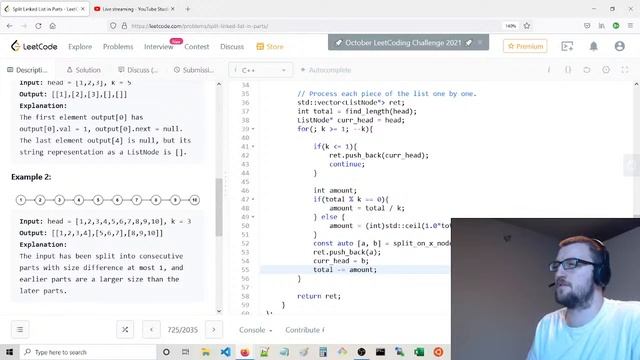Image resolution: width=640 pixels, height=360 pixels.
Task: Open the Firefox hamburger menu
Action: 630,26
